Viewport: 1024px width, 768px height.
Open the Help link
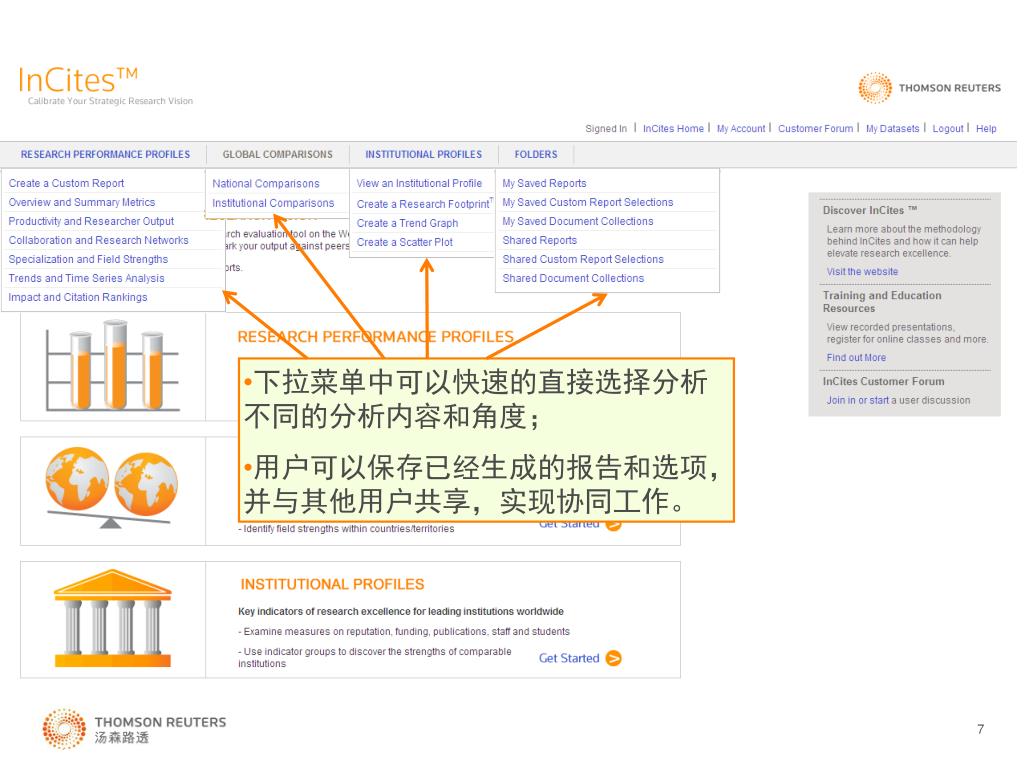coord(986,129)
